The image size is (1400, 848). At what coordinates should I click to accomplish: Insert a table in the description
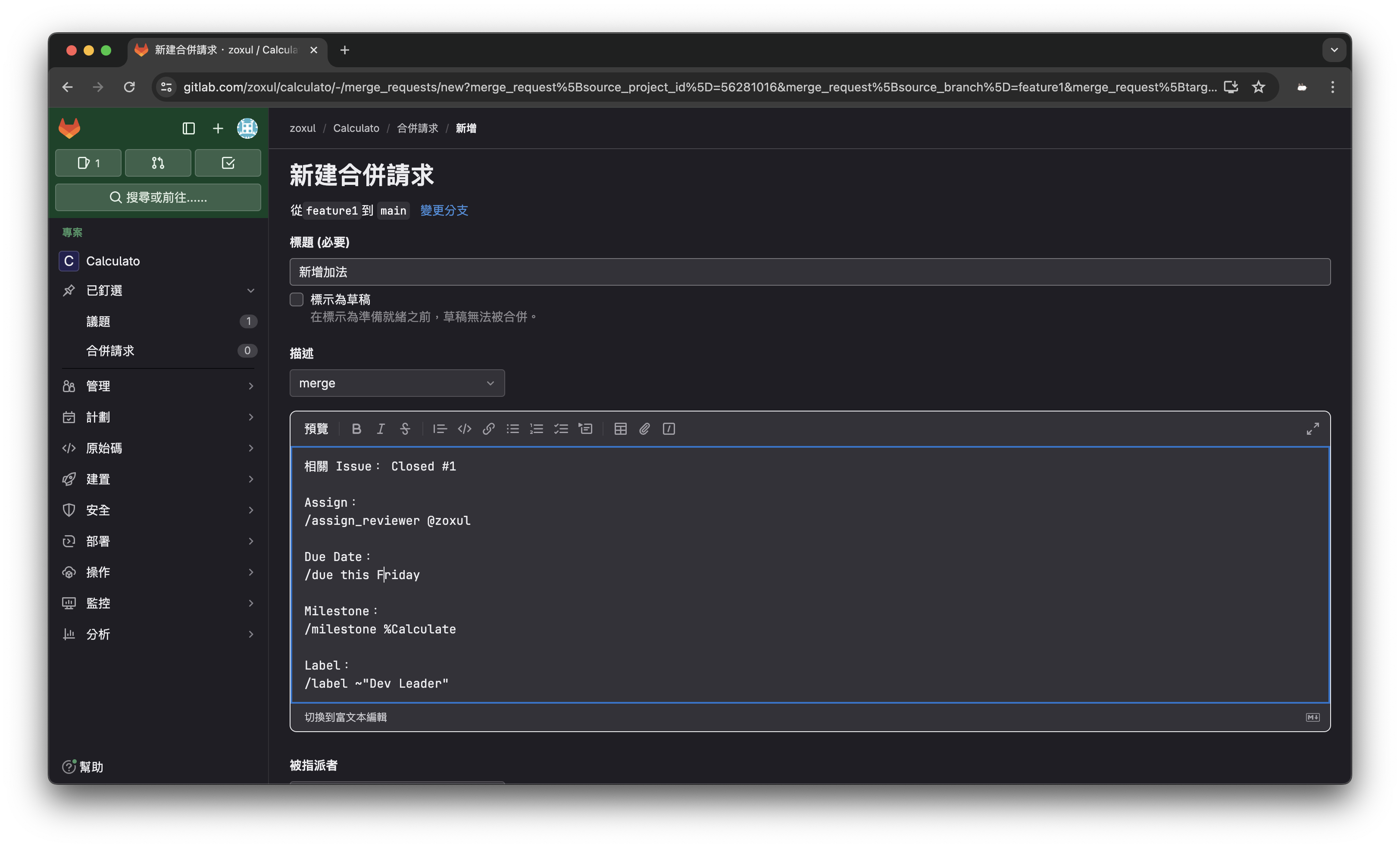(620, 429)
